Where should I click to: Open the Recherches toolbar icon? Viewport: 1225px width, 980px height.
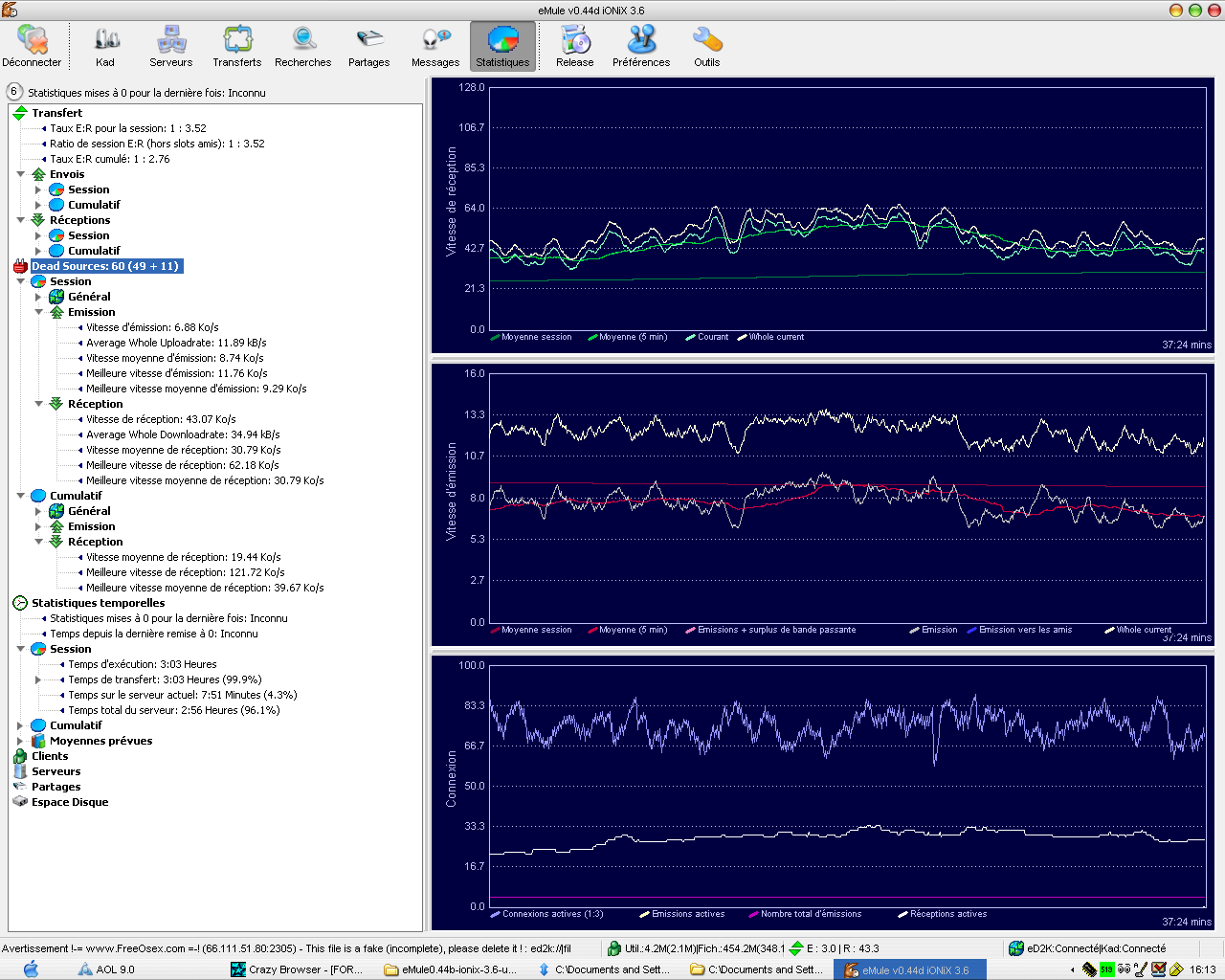pos(303,47)
